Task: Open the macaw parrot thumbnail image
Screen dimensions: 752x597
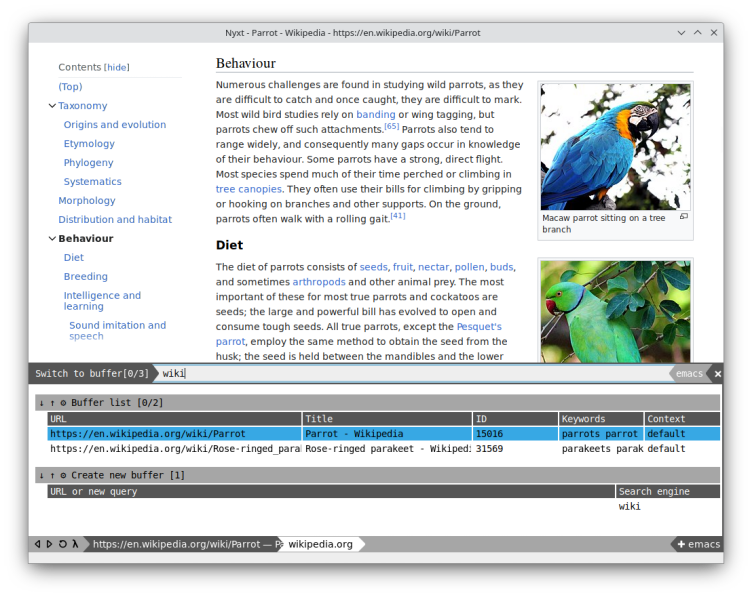Action: (615, 147)
